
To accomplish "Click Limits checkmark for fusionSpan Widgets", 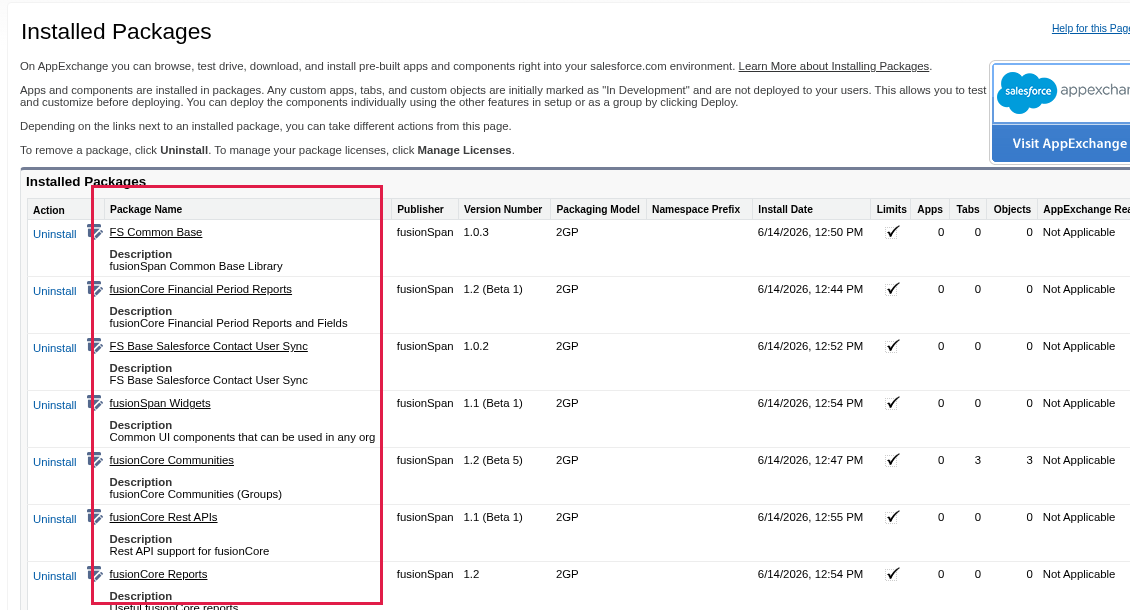I will click(x=892, y=403).
